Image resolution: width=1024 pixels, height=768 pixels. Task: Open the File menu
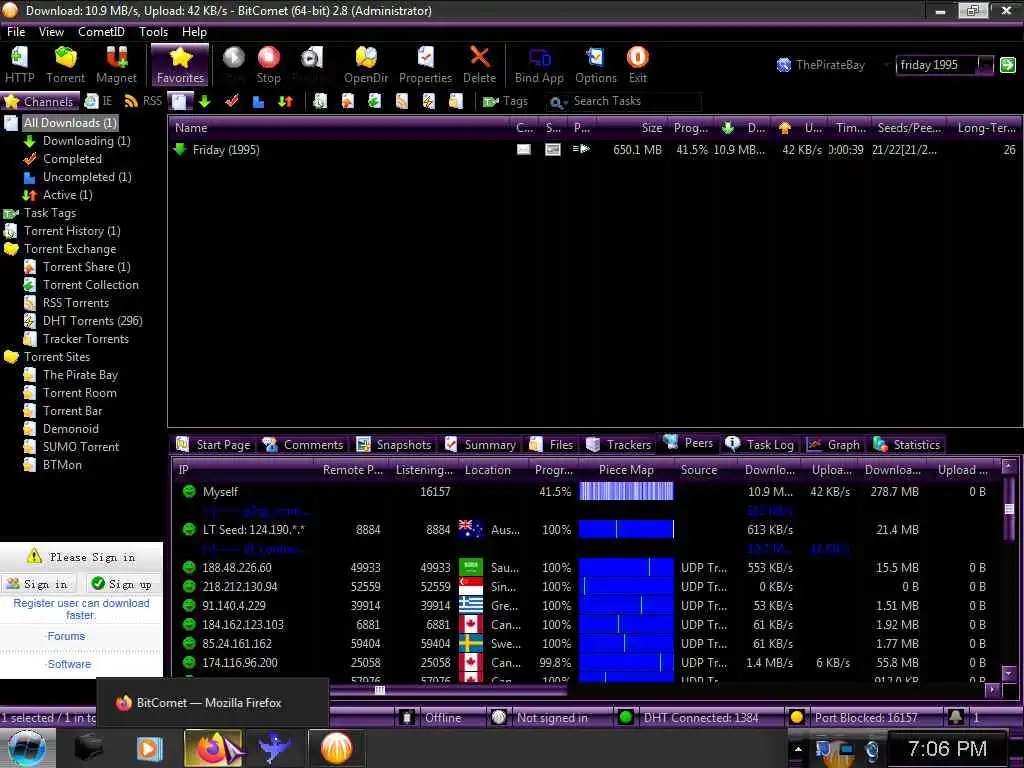coord(16,31)
